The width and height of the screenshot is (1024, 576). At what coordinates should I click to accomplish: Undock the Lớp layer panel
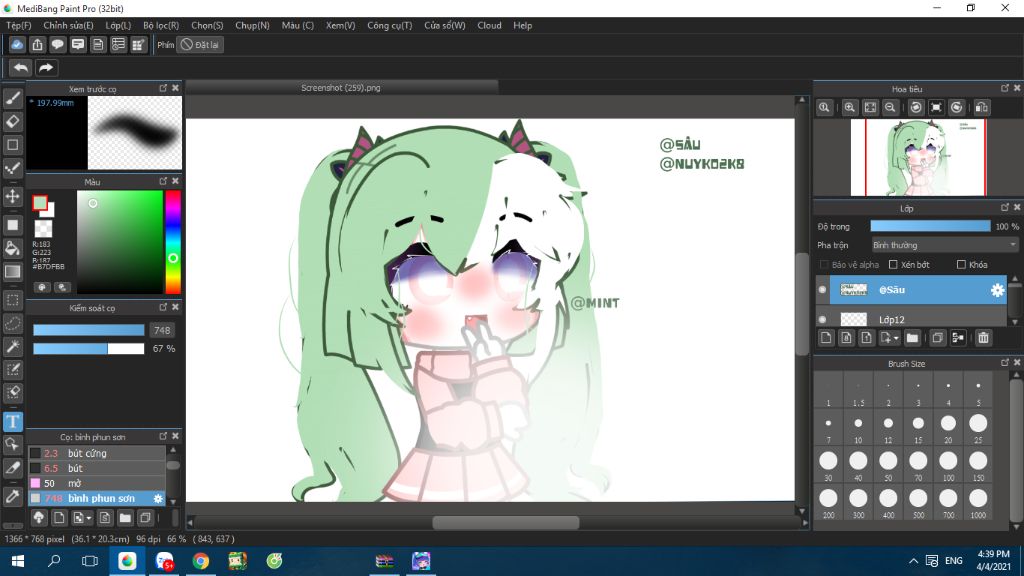tap(1005, 207)
